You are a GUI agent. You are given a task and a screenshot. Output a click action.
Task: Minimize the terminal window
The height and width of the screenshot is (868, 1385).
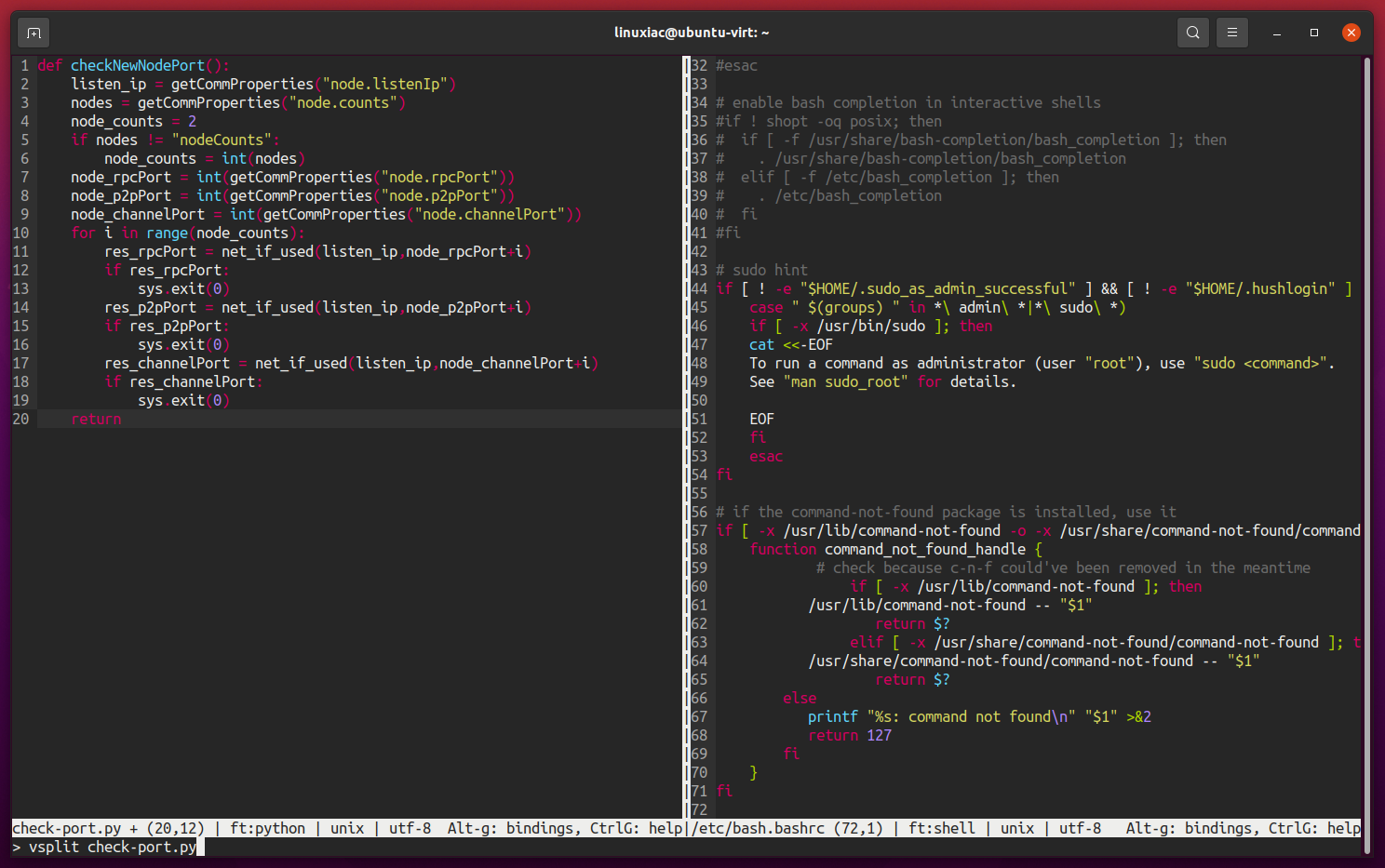tap(1277, 33)
